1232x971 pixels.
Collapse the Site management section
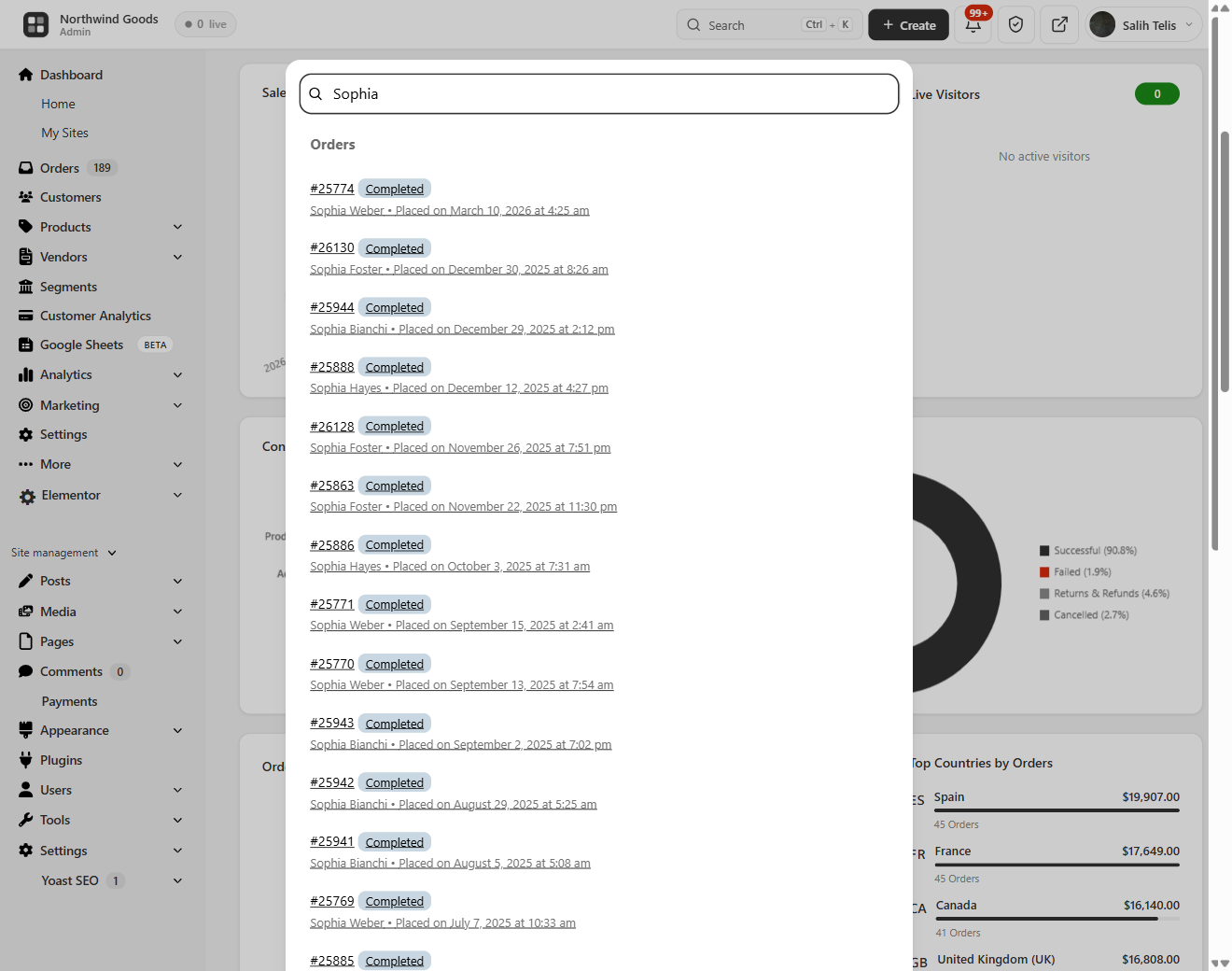pyautogui.click(x=63, y=553)
